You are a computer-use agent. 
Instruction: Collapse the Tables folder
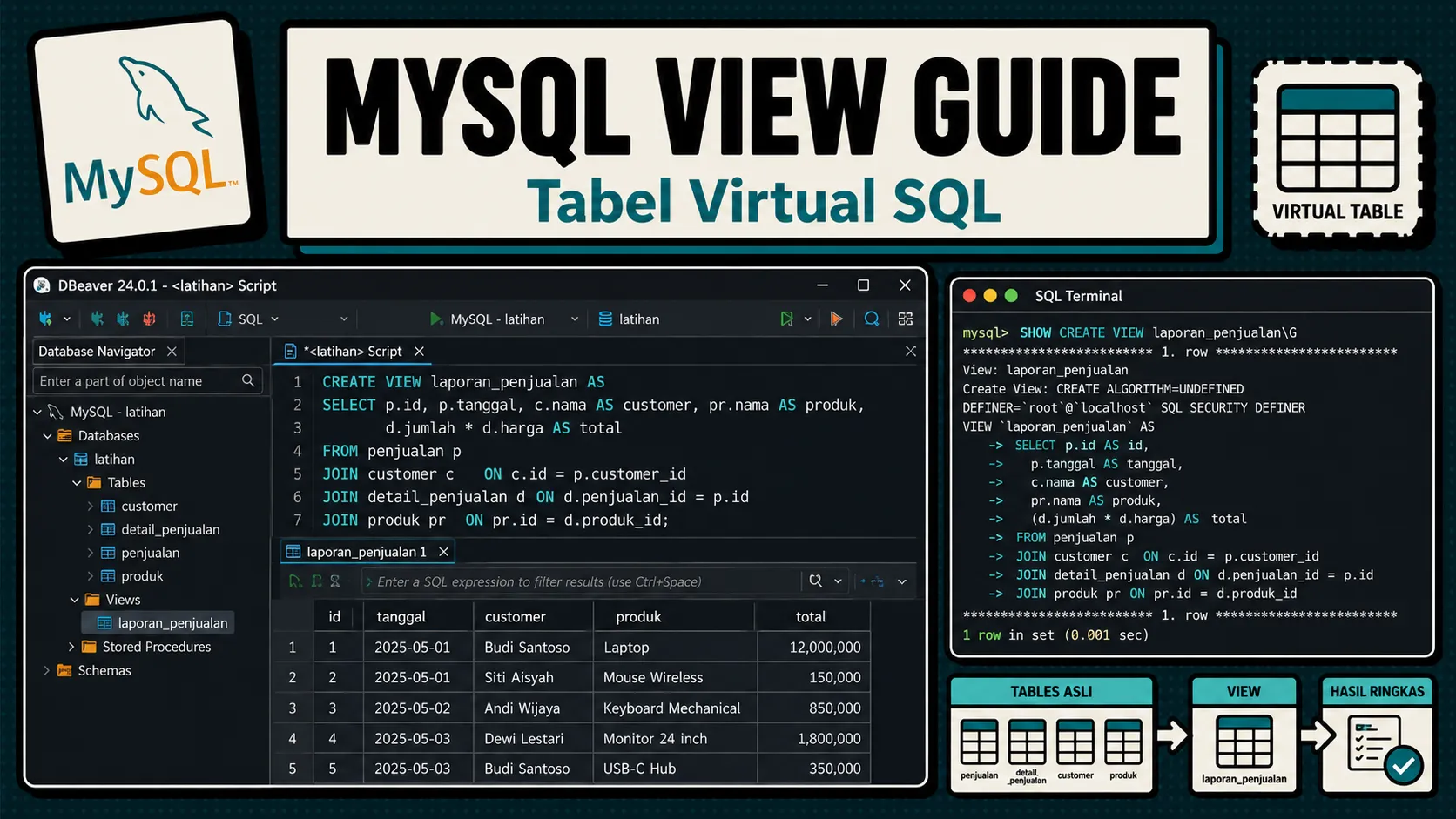pos(77,482)
